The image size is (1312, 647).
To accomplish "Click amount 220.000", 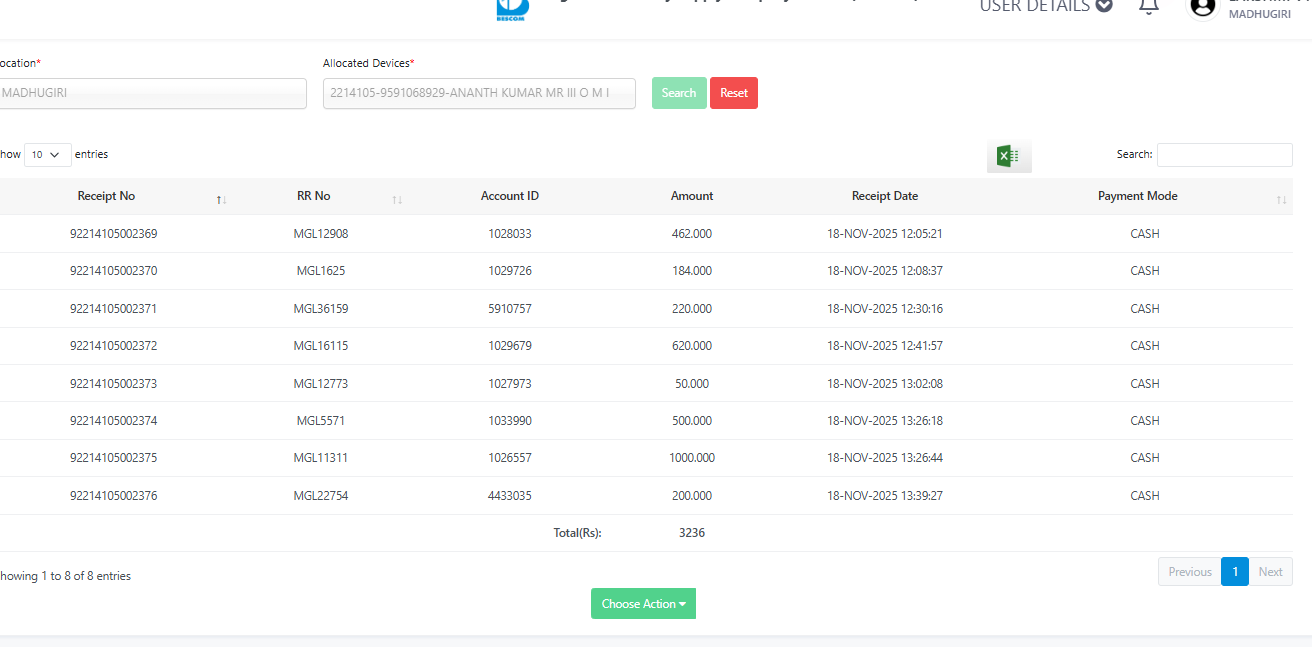I will [692, 309].
